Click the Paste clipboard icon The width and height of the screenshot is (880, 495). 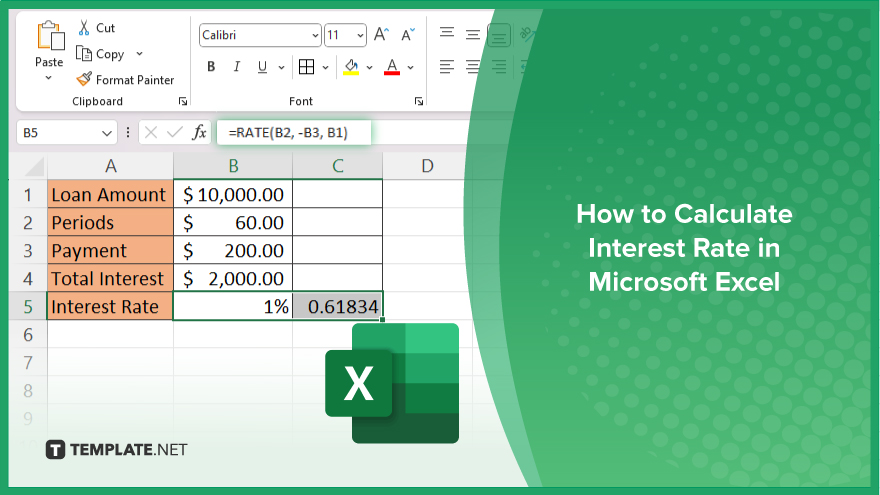[x=50, y=36]
